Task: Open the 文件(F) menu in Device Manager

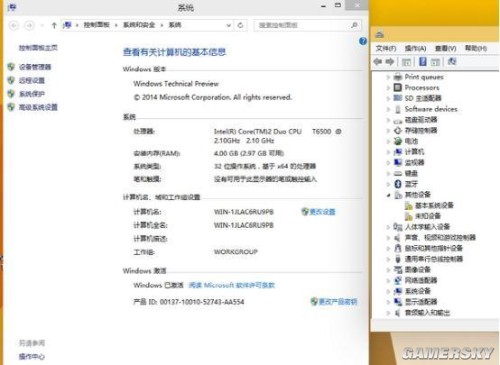Action: 386,49
